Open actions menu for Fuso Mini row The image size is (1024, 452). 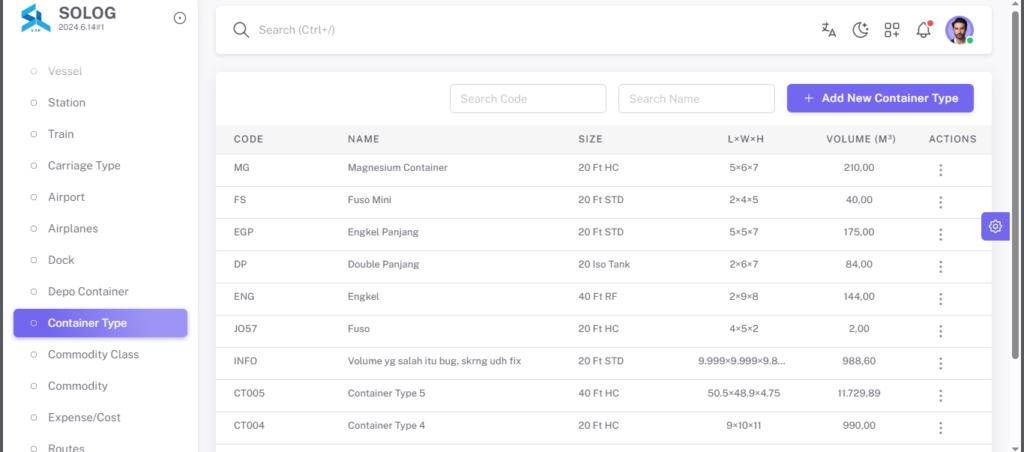pos(940,202)
